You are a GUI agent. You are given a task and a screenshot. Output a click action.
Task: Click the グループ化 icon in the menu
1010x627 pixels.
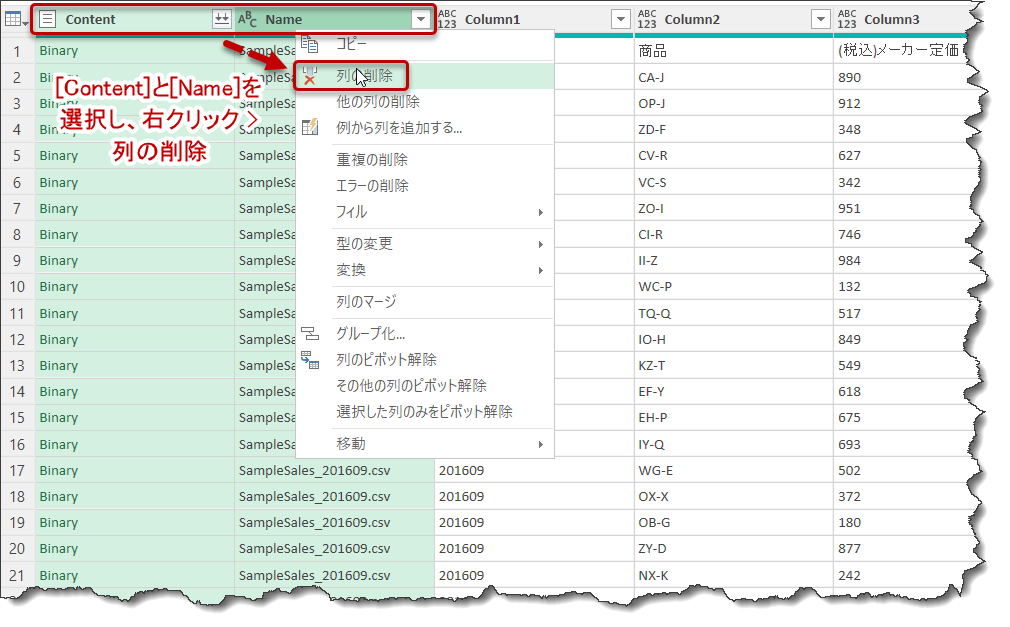click(x=311, y=333)
